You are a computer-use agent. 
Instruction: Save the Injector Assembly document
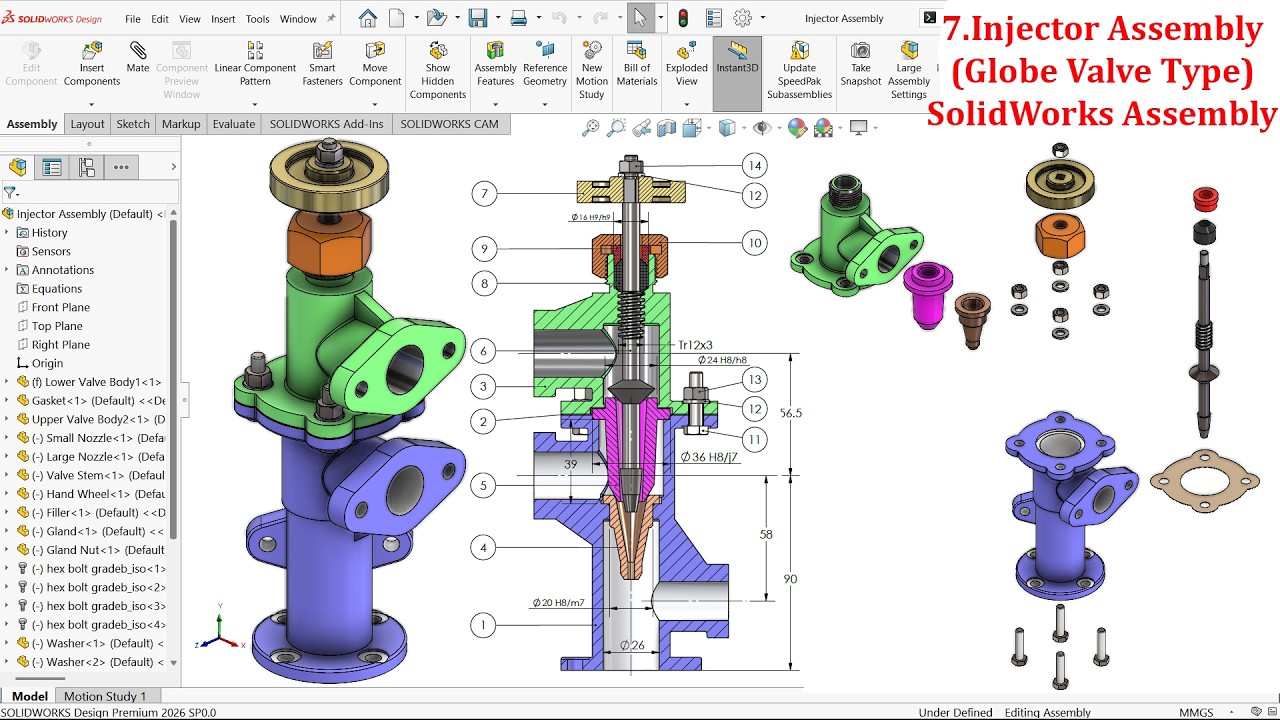coord(478,18)
